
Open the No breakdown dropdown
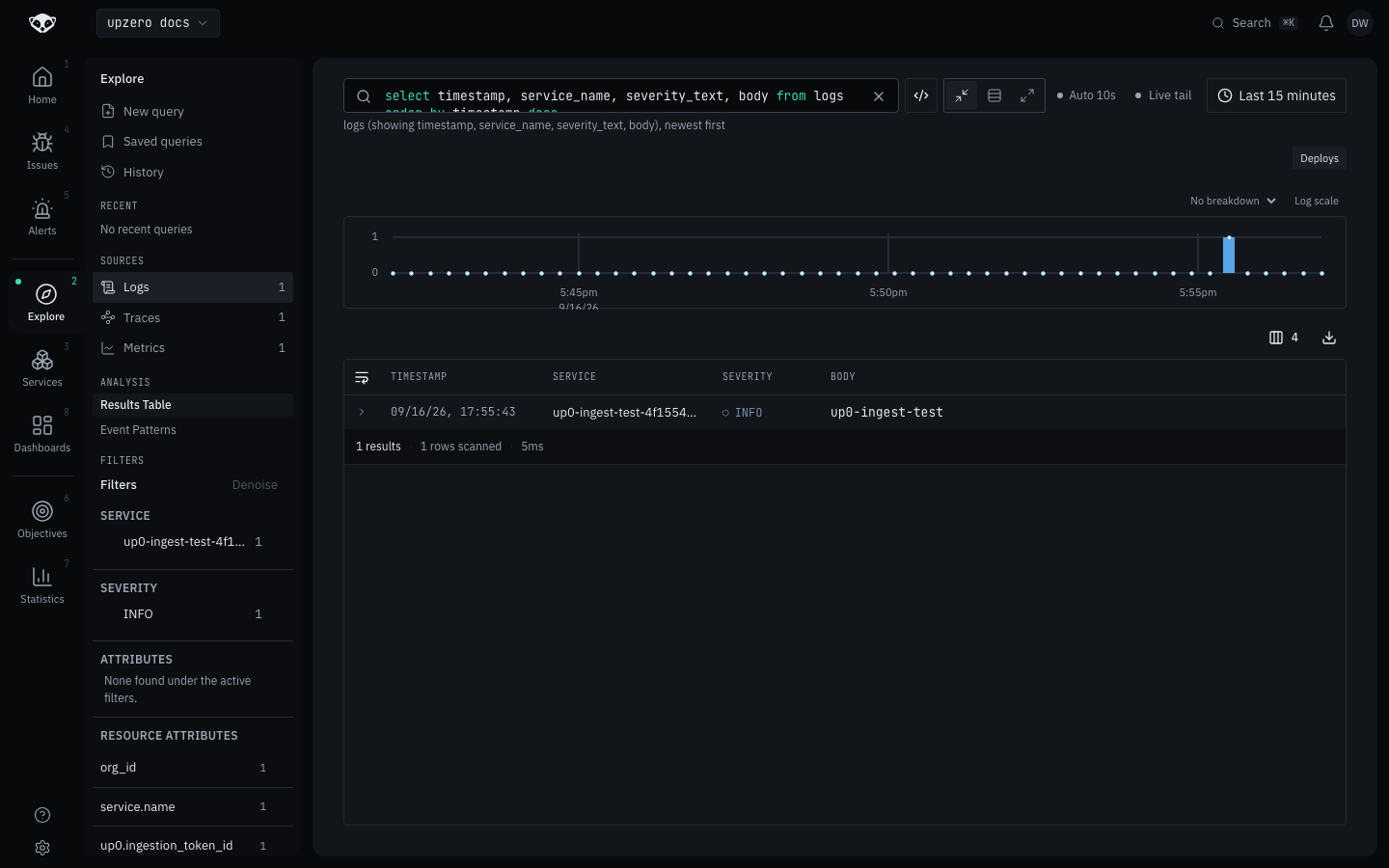pos(1234,201)
